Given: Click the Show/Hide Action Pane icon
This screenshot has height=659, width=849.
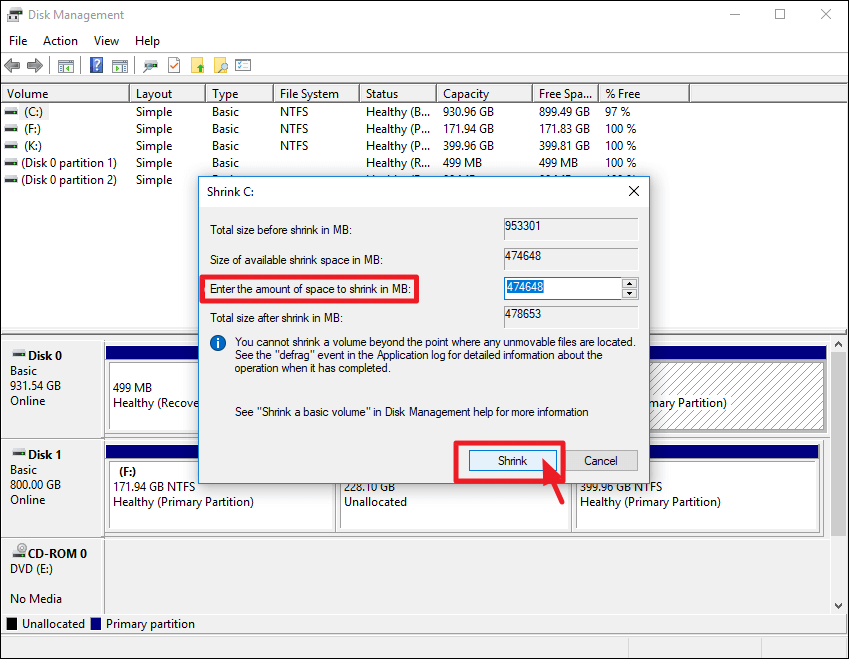Looking at the screenshot, I should pyautogui.click(x=120, y=66).
